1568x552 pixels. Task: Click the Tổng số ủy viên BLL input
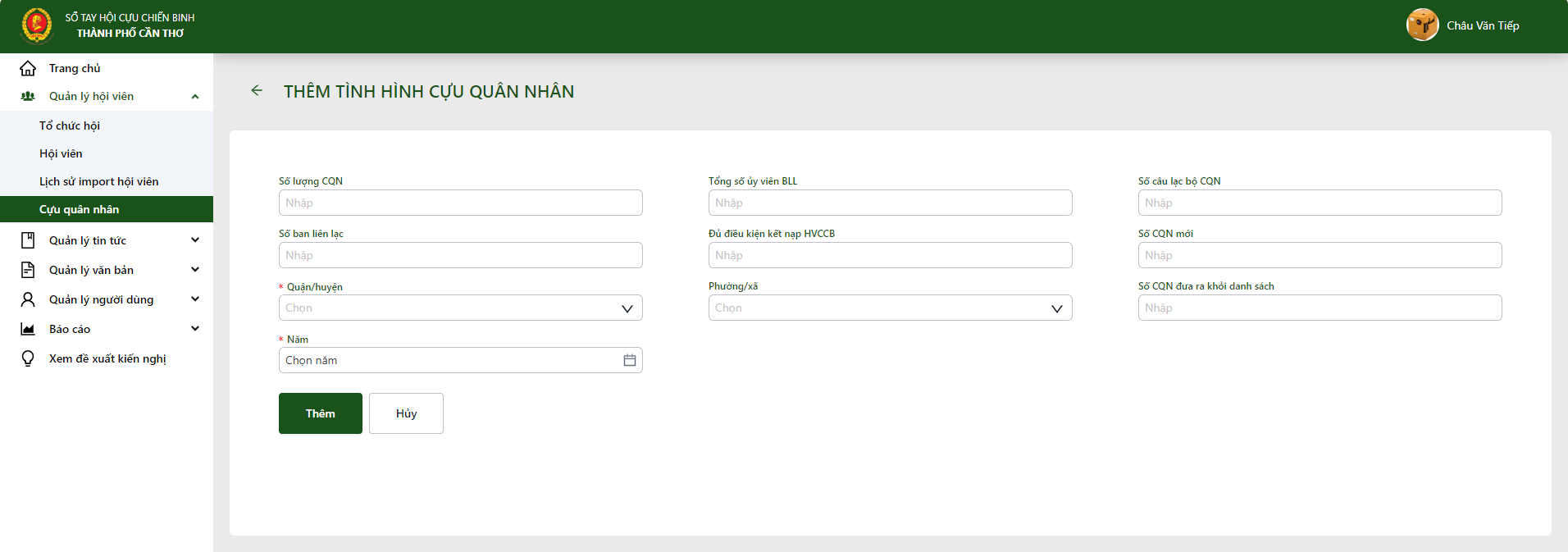tap(891, 203)
